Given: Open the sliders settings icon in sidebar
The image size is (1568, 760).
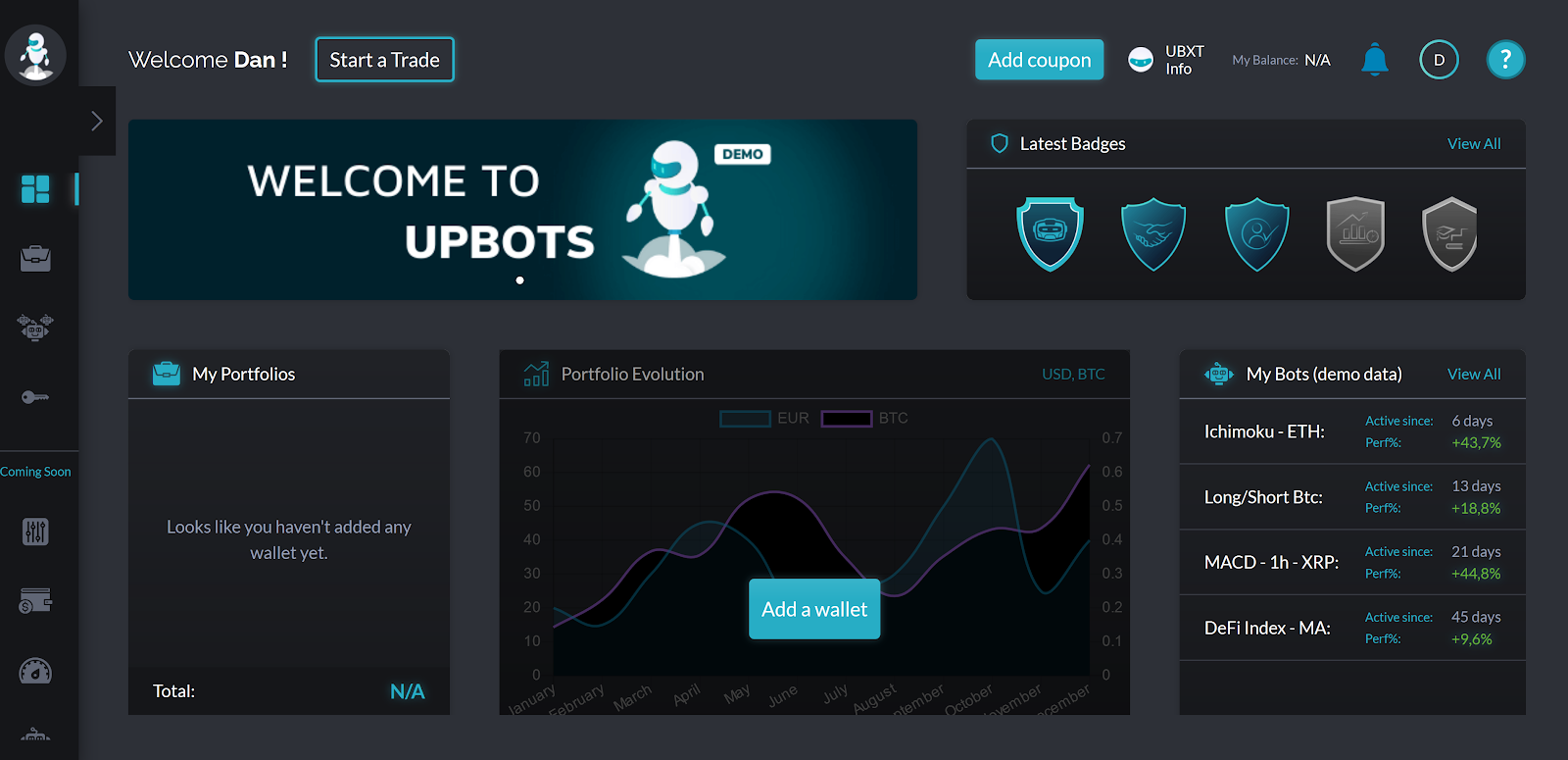Looking at the screenshot, I should 35,532.
